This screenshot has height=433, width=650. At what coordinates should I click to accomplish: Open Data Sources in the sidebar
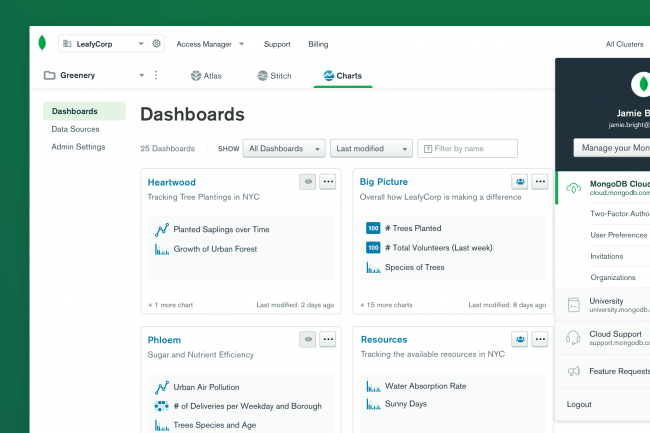click(x=75, y=129)
